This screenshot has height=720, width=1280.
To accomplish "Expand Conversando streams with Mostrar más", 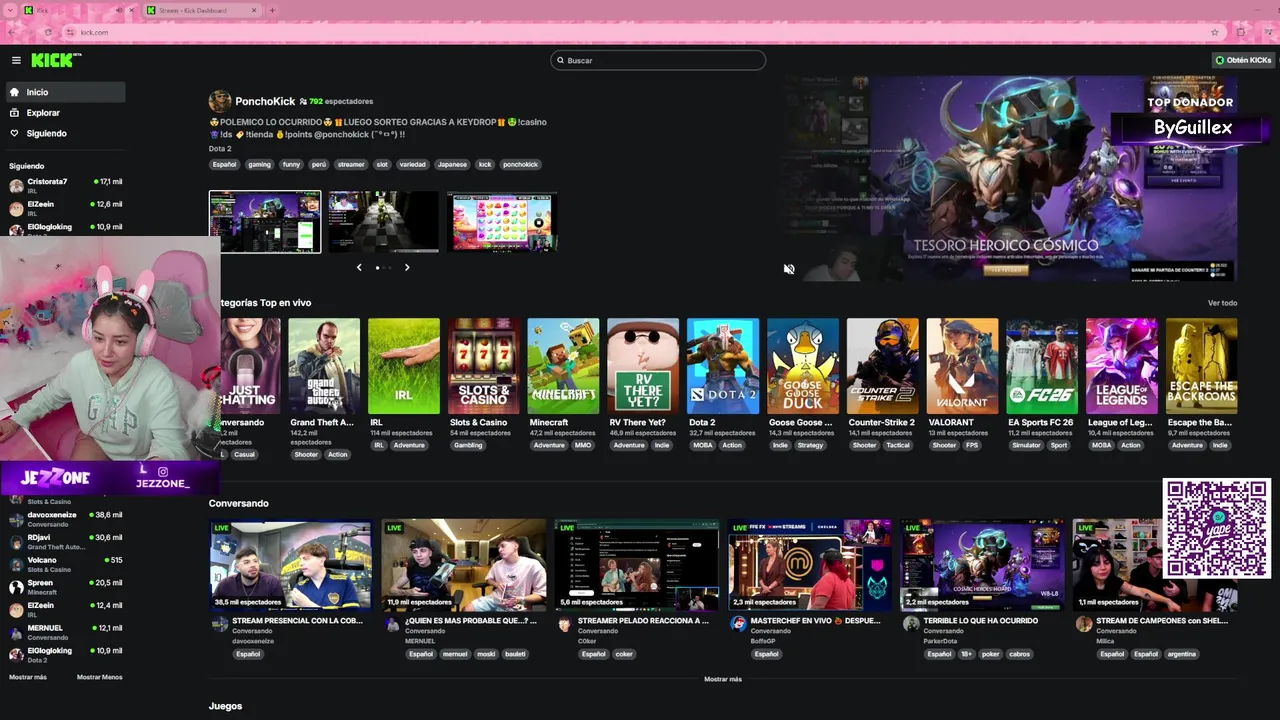I will click(x=723, y=679).
